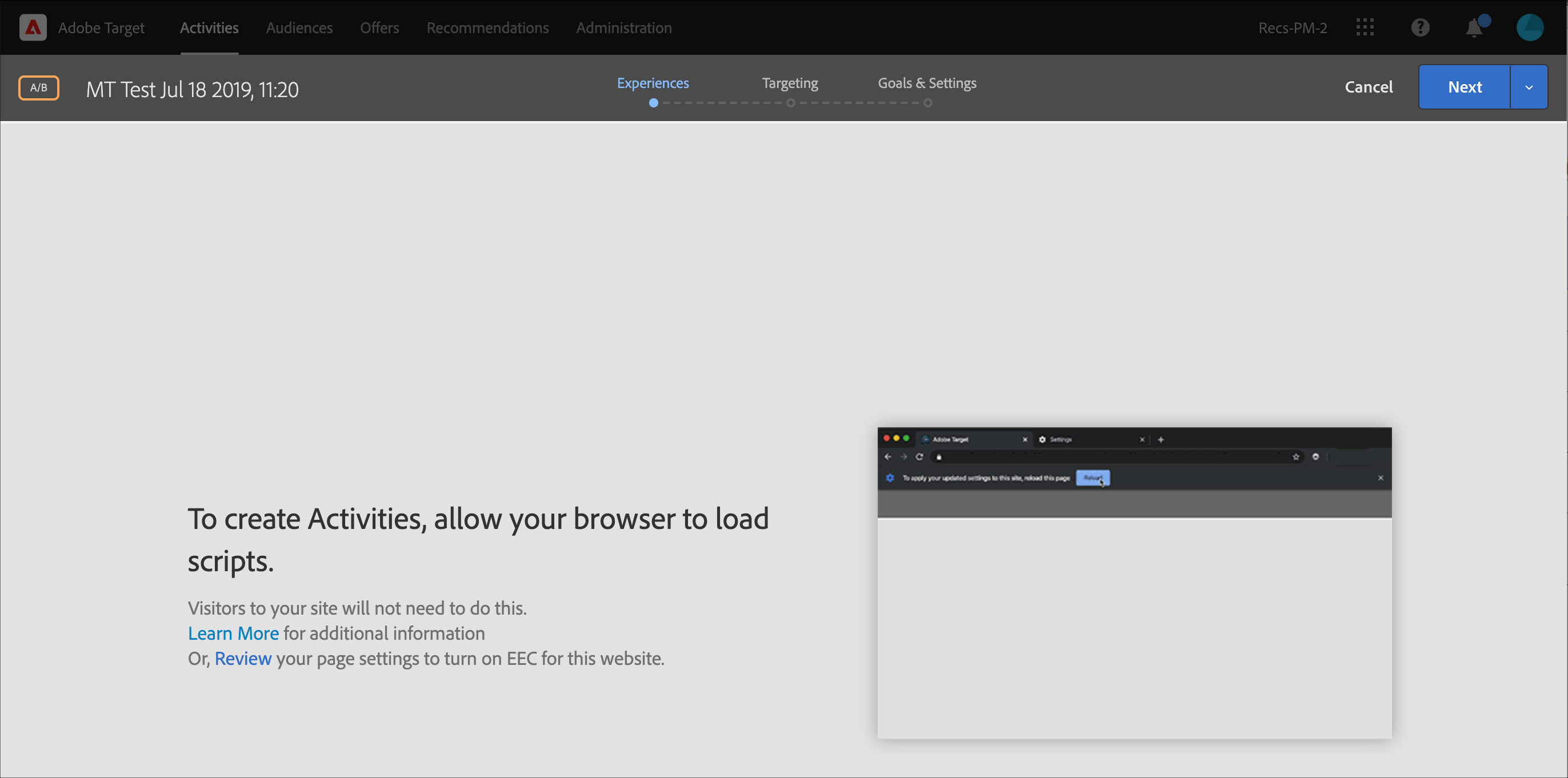Click the Targeting step progress dot
The width and height of the screenshot is (1568, 778).
click(791, 103)
